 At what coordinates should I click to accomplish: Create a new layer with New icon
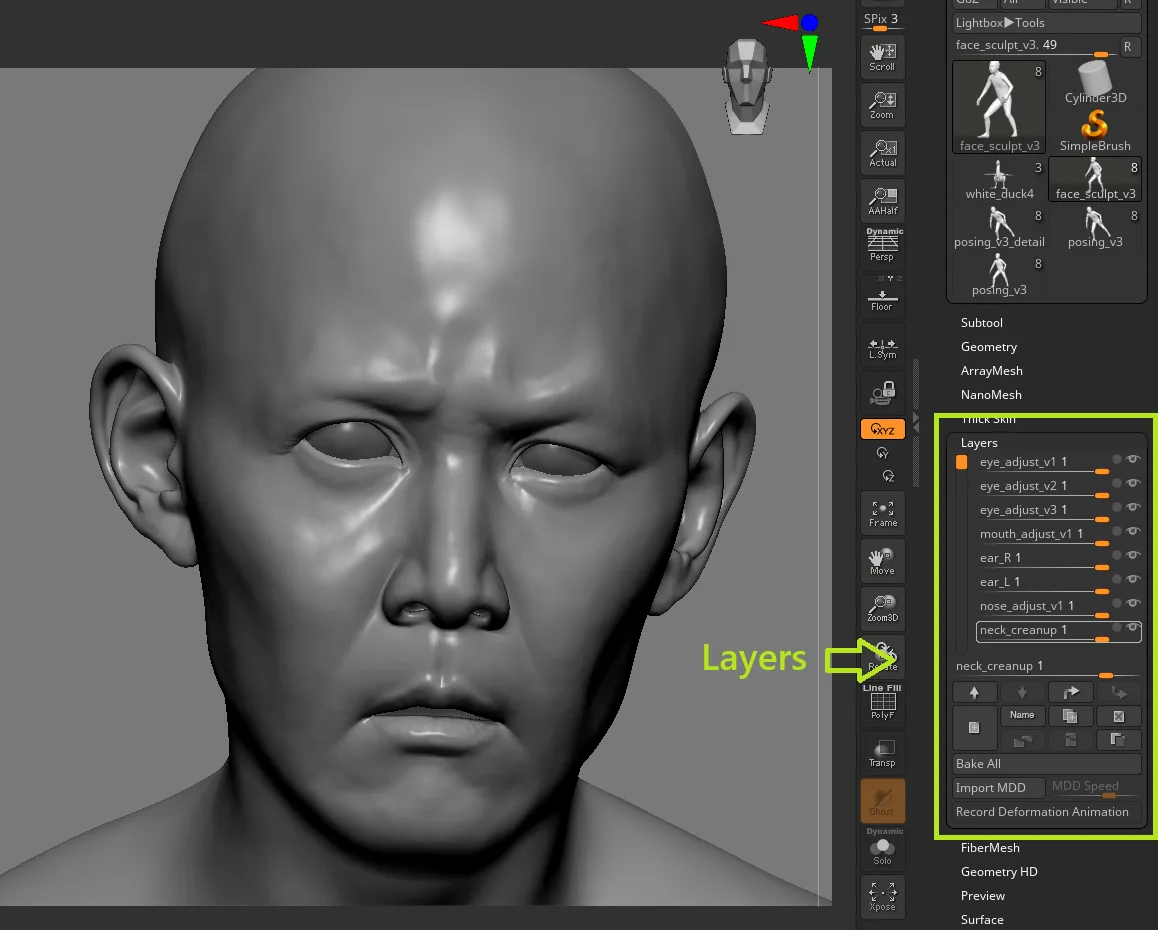click(974, 728)
